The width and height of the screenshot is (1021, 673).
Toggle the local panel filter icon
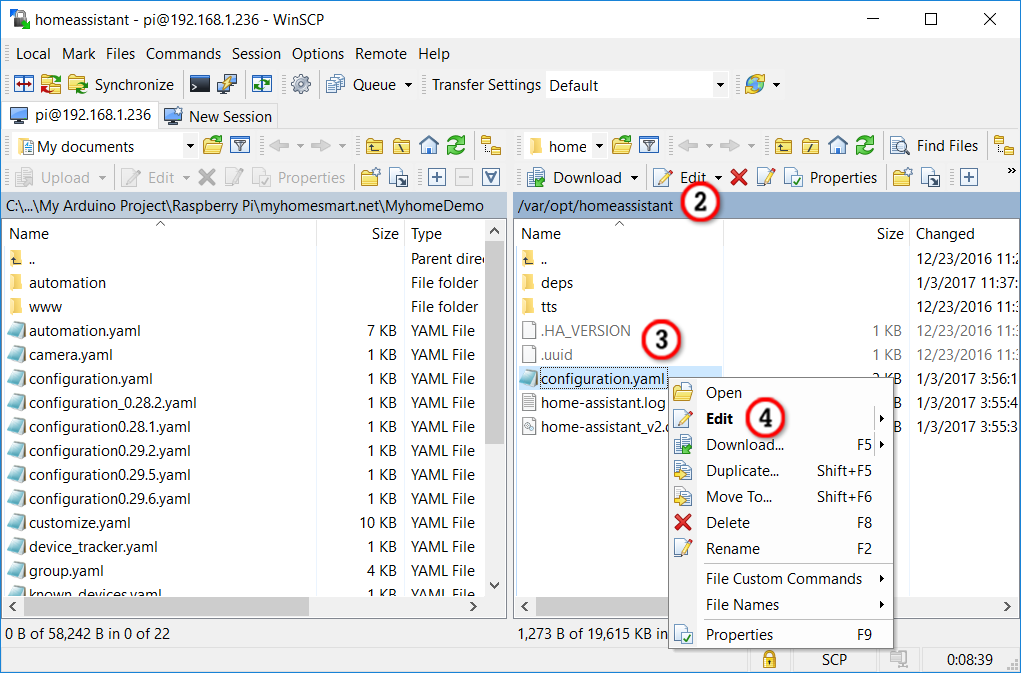[x=240, y=146]
